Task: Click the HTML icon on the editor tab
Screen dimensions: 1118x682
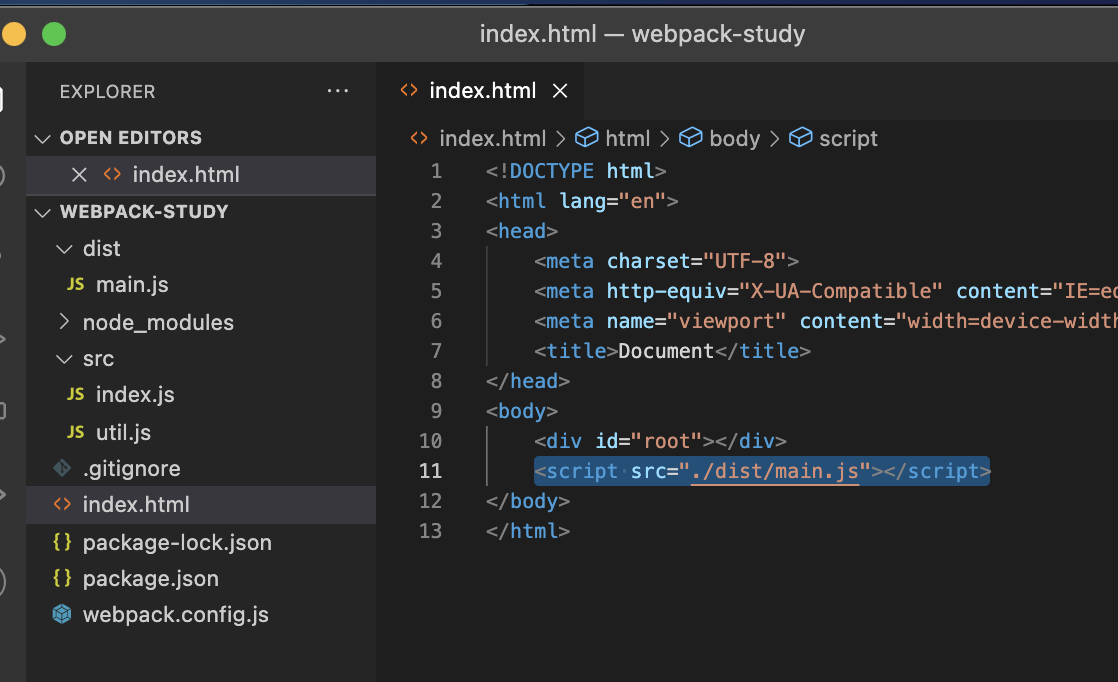Action: click(409, 91)
